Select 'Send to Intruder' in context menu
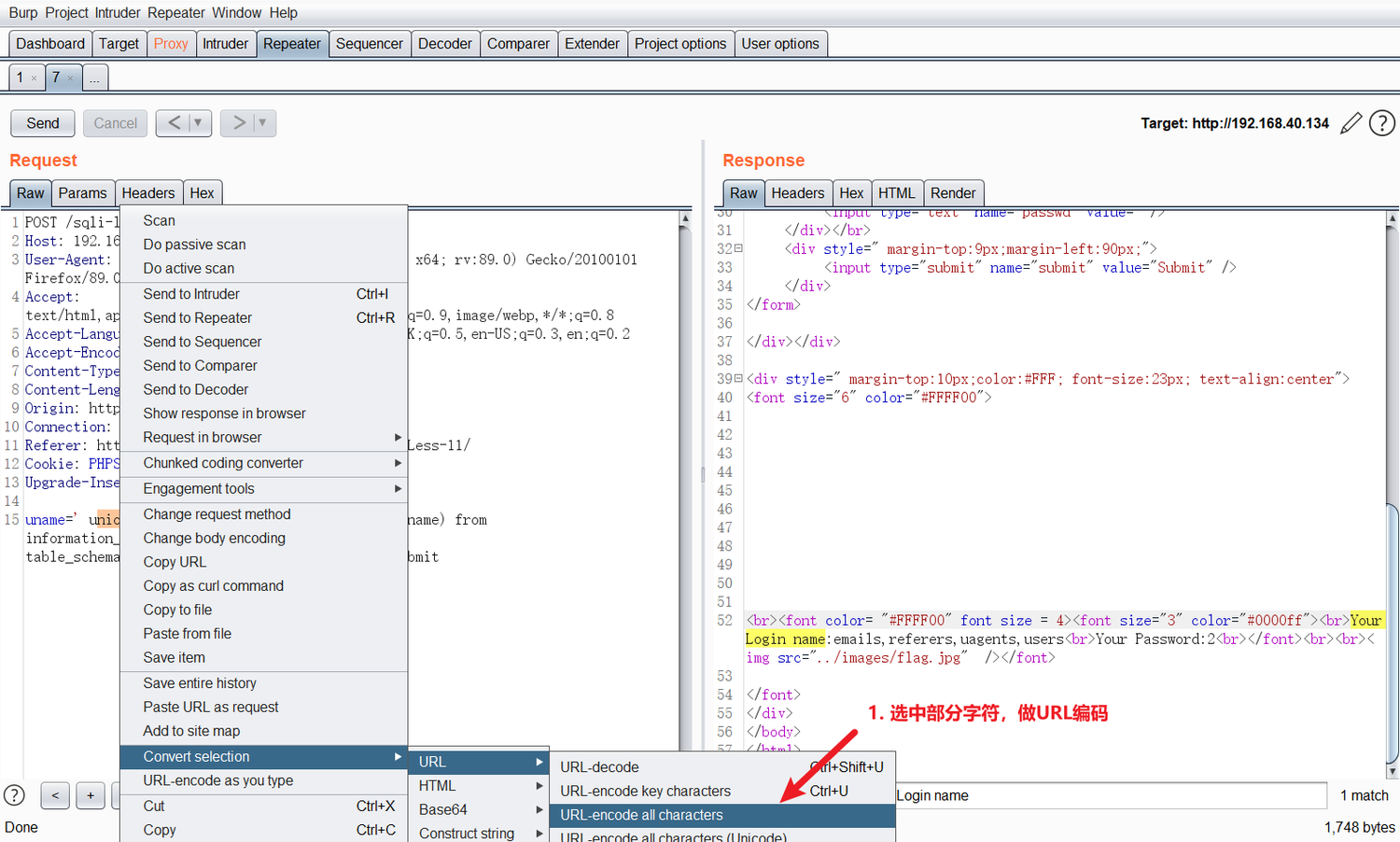The width and height of the screenshot is (1400, 842). point(264,294)
